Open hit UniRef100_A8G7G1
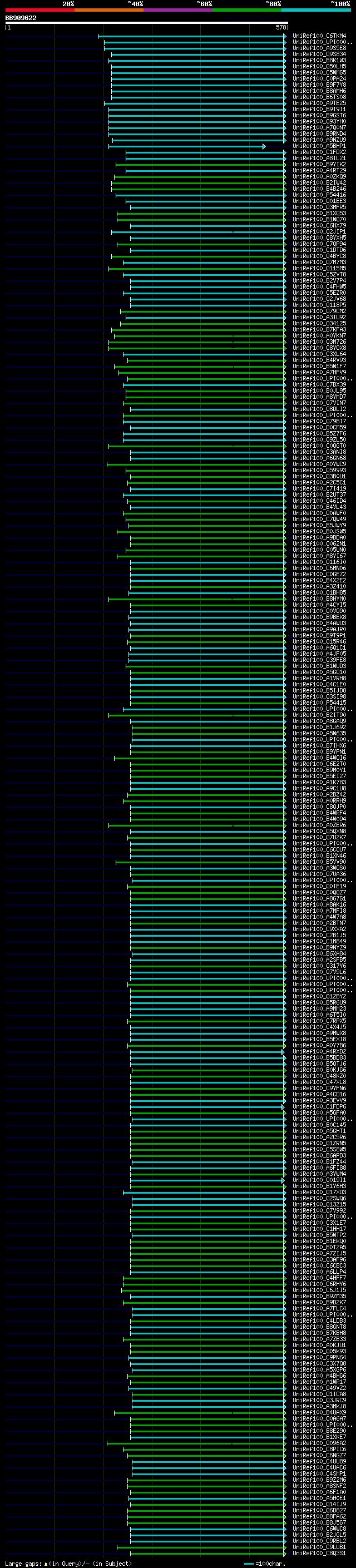356x1568 pixels. (319, 898)
